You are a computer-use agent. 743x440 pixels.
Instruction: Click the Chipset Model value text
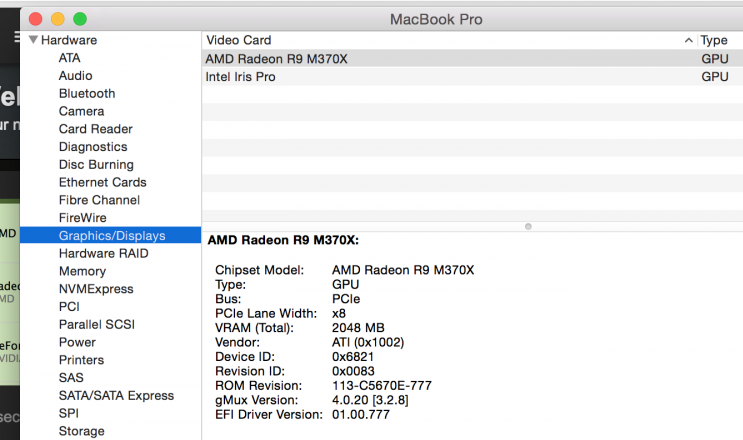tap(403, 270)
